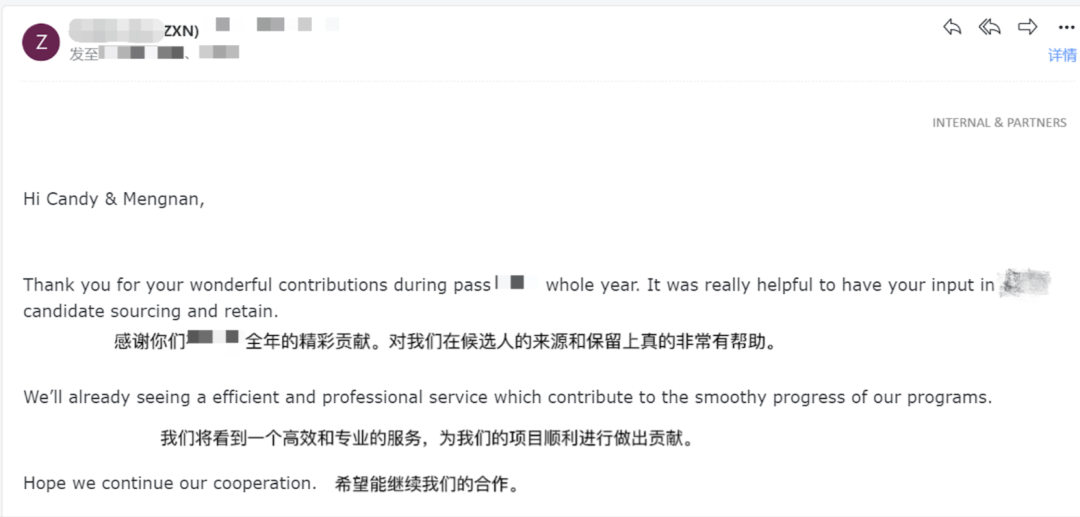Click the Chinese line starting 我们将看到
Image resolution: width=1080 pixels, height=517 pixels.
[x=427, y=438]
